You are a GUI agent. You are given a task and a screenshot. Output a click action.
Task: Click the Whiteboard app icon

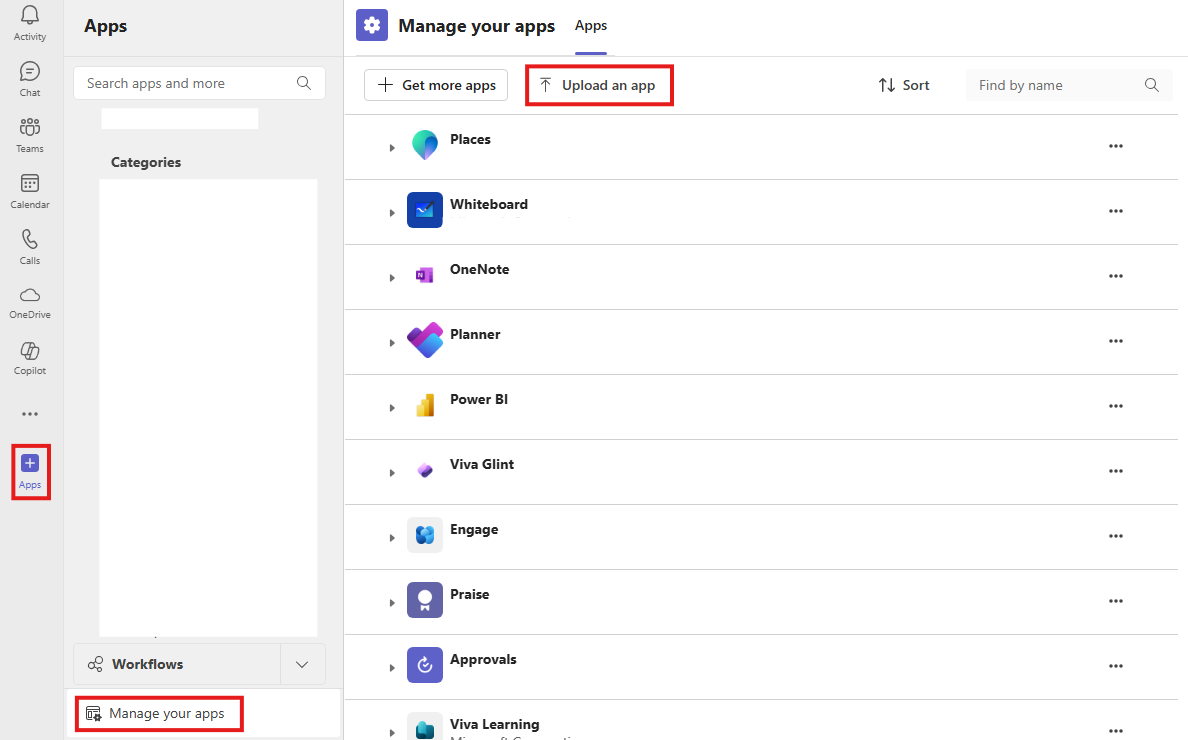tap(425, 210)
